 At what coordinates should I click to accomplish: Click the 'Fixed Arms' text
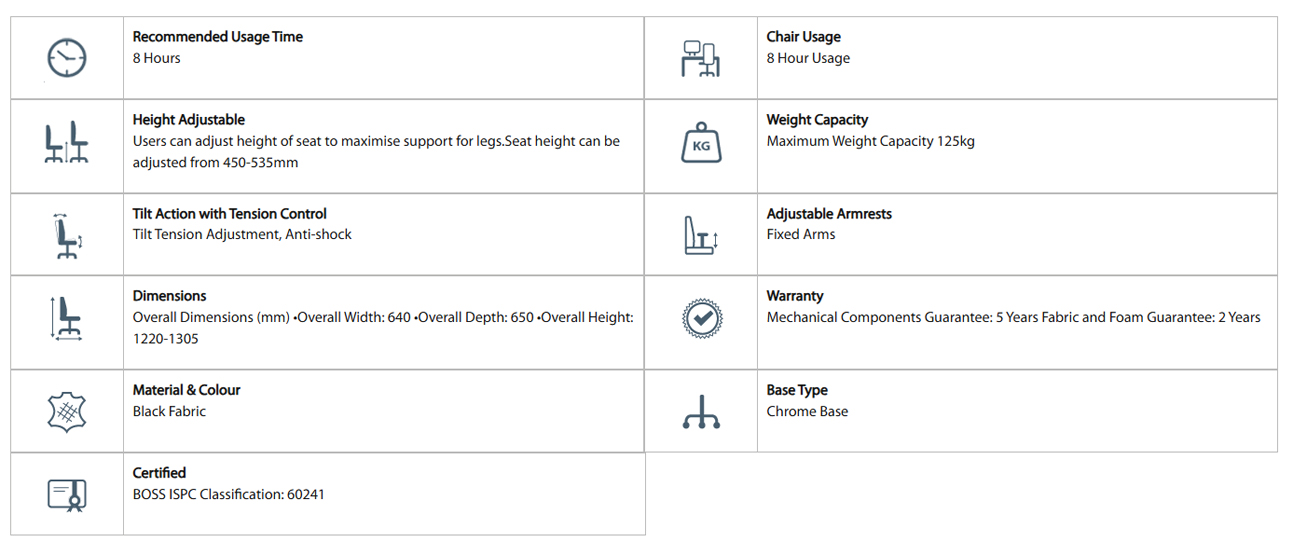click(800, 235)
